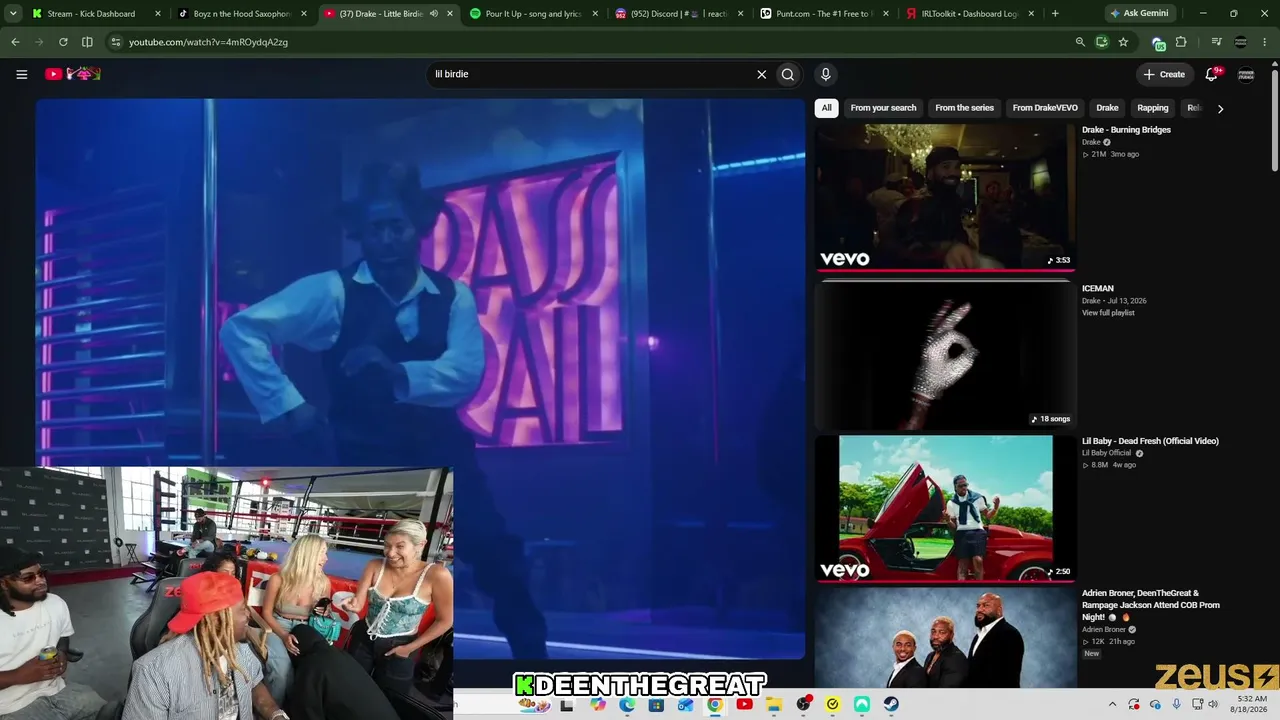Select the All filter chip
The width and height of the screenshot is (1280, 720).
click(x=826, y=108)
